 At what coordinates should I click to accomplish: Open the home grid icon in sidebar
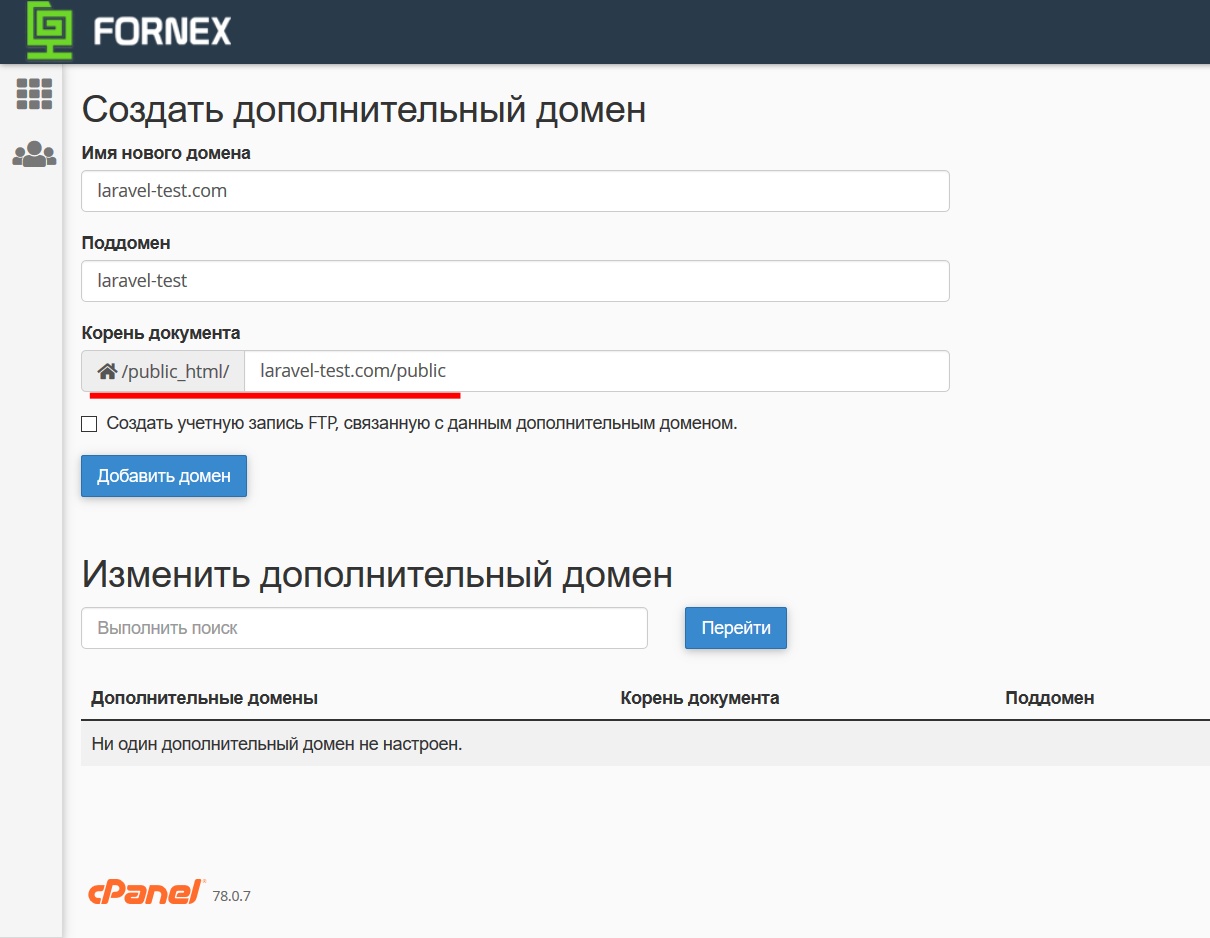[34, 94]
